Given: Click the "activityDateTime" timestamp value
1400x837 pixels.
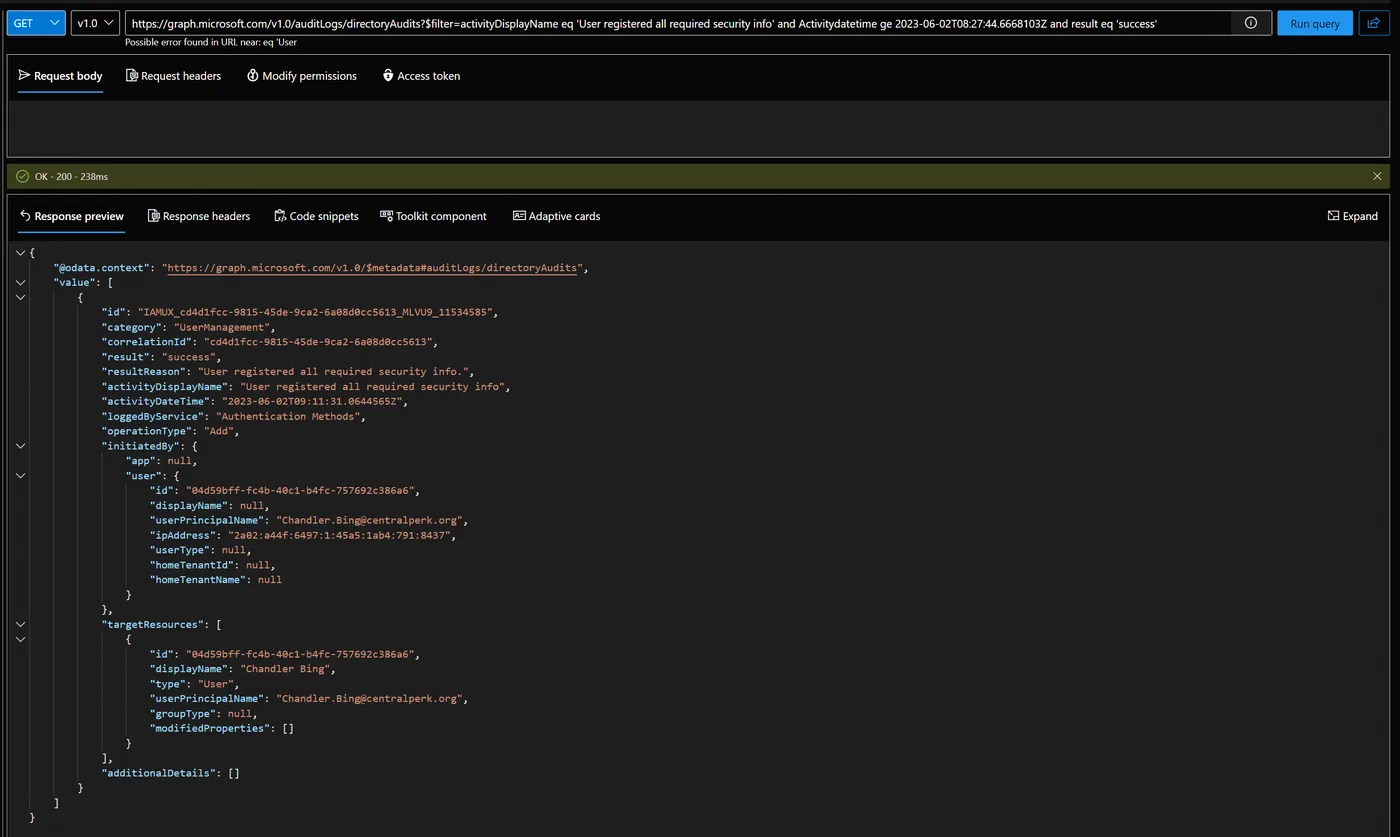Looking at the screenshot, I should pyautogui.click(x=314, y=401).
